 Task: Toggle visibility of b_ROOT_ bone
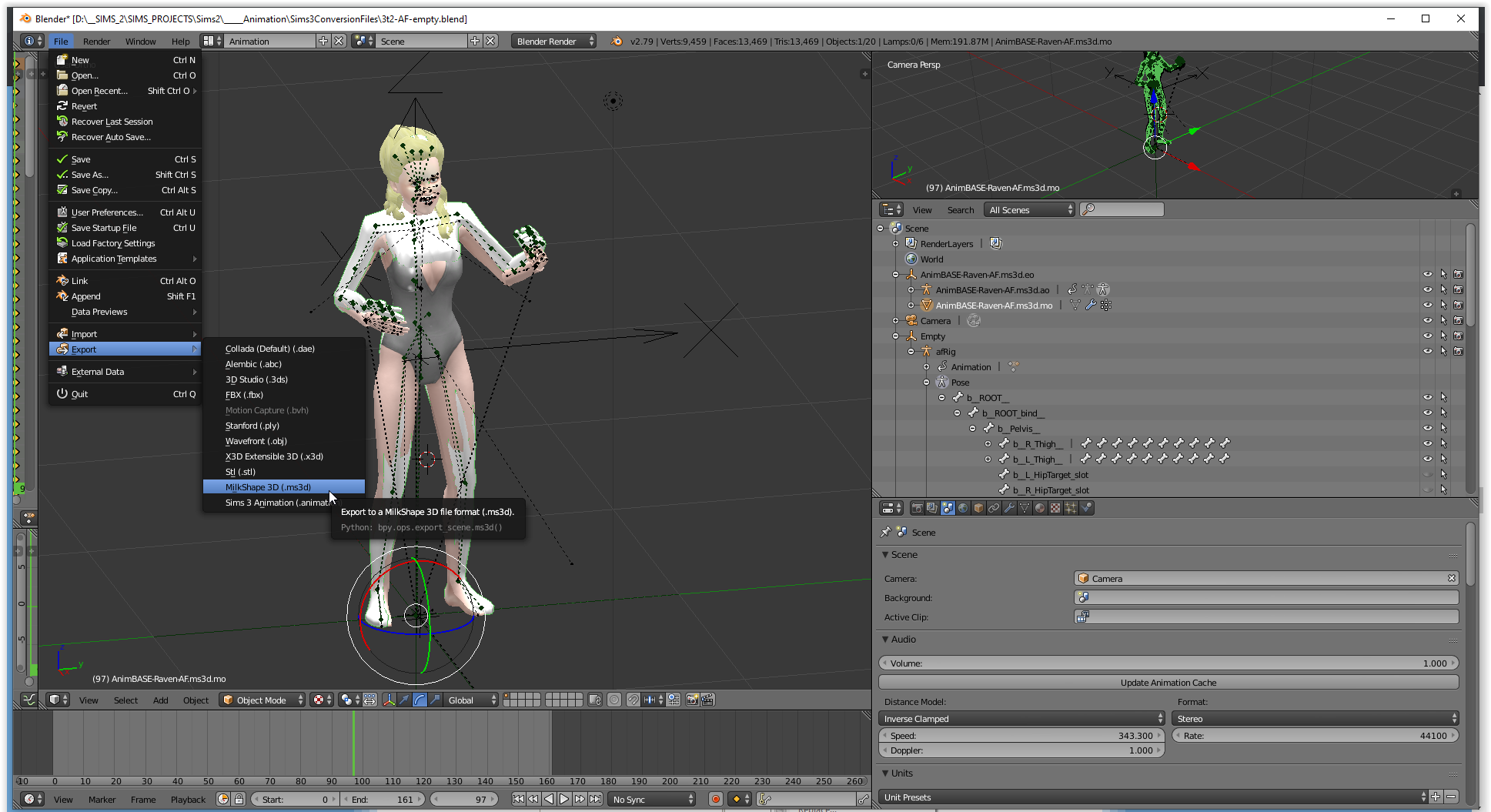point(1427,398)
